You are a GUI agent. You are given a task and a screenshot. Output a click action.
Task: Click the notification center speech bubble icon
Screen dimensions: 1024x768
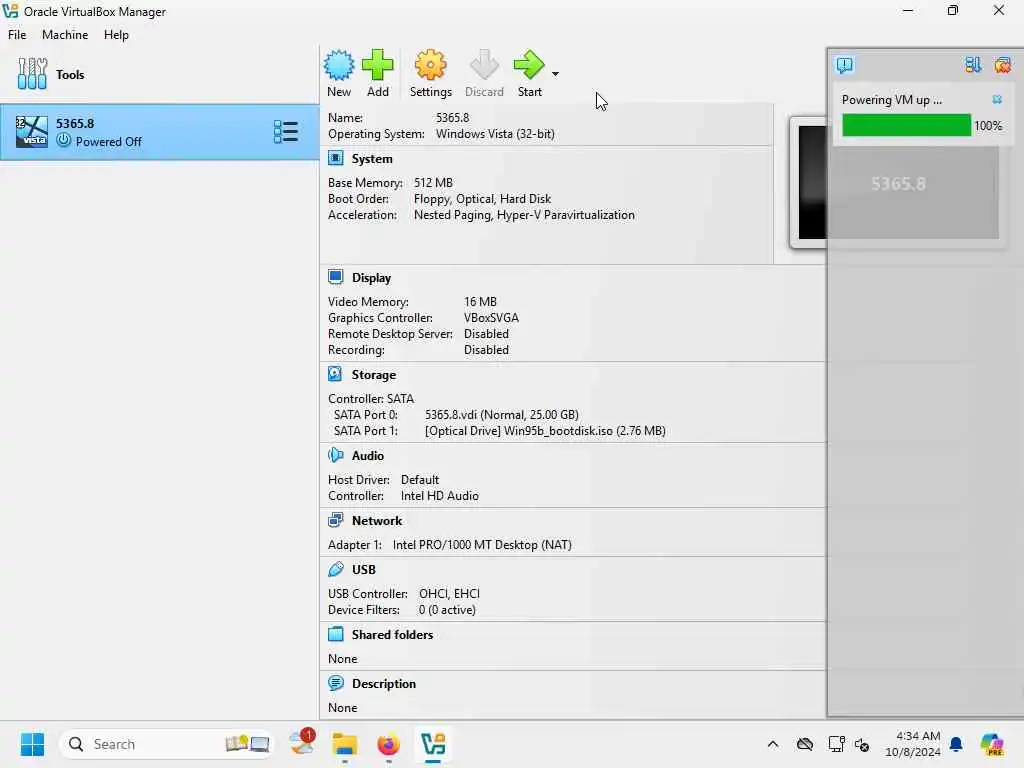(x=844, y=65)
